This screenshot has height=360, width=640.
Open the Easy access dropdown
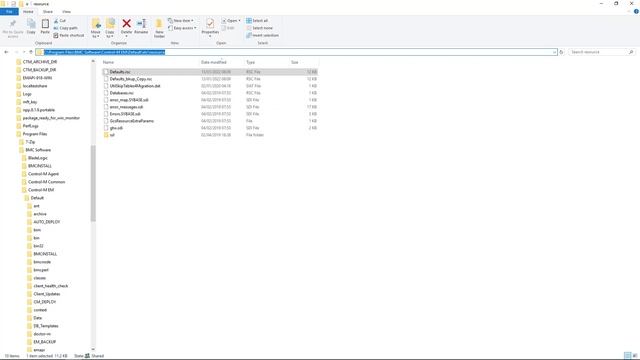182,28
